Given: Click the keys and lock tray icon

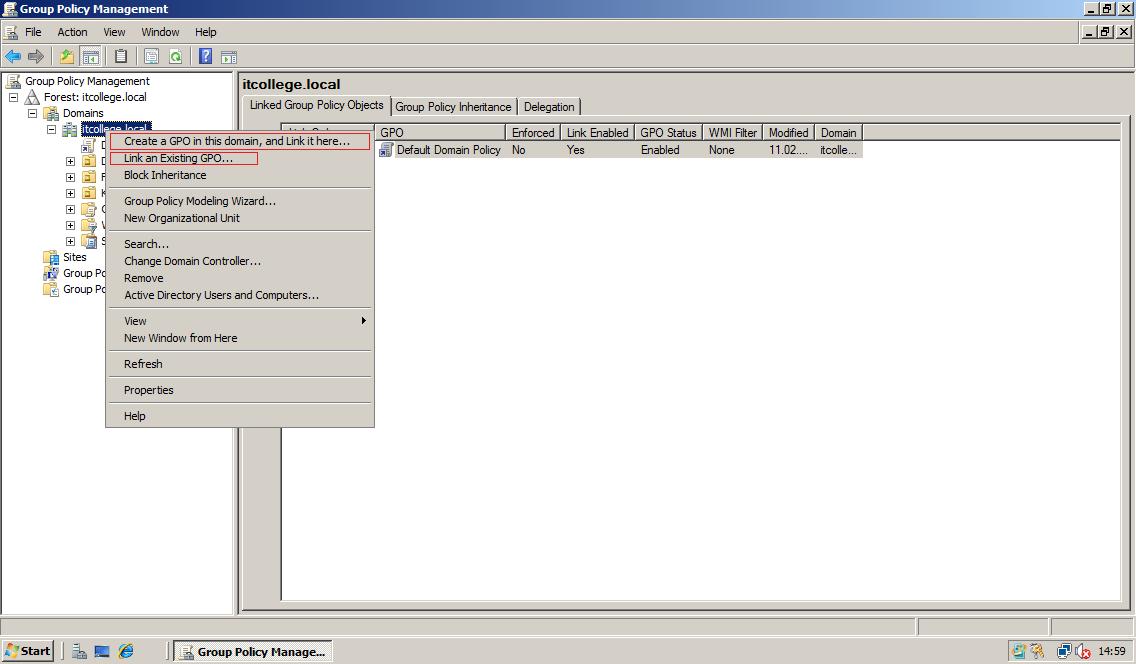Looking at the screenshot, I should click(1038, 651).
